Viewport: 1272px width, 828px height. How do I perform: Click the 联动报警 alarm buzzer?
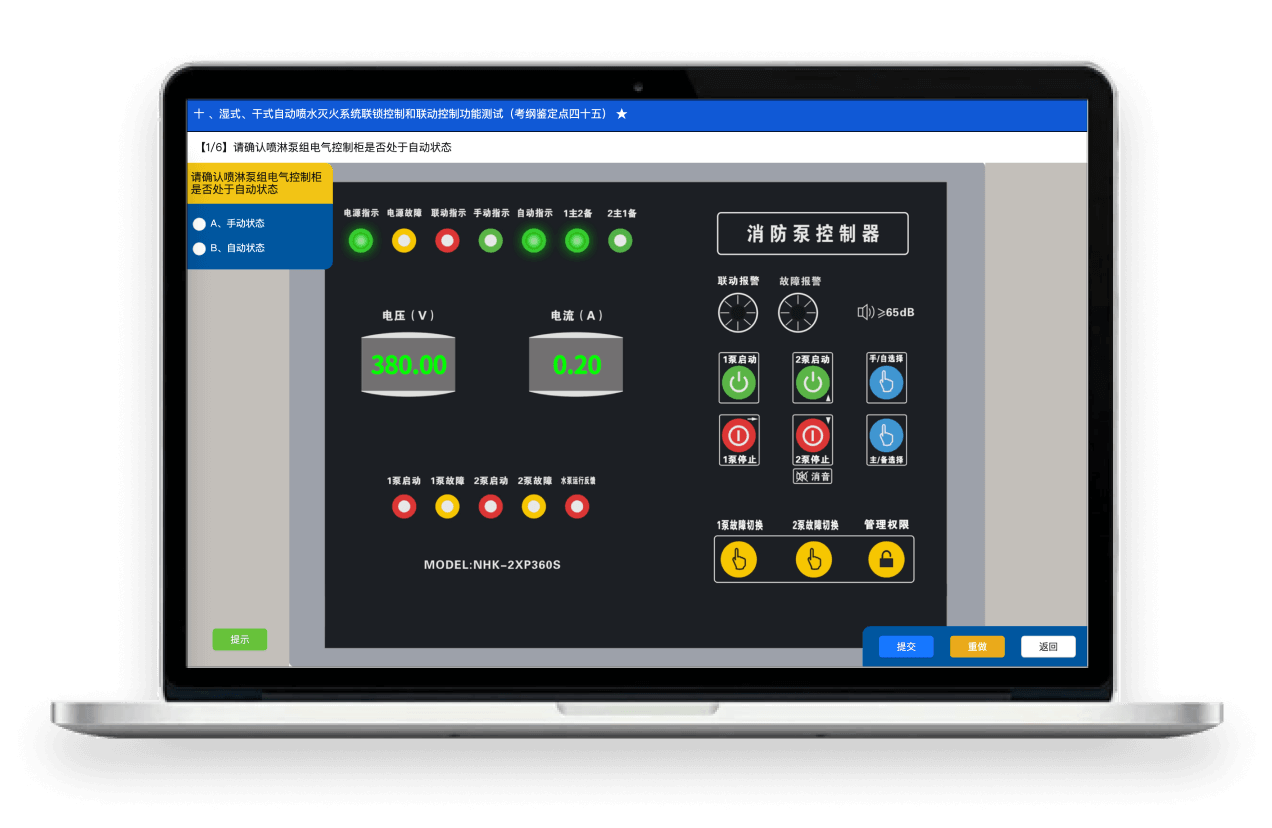(738, 313)
